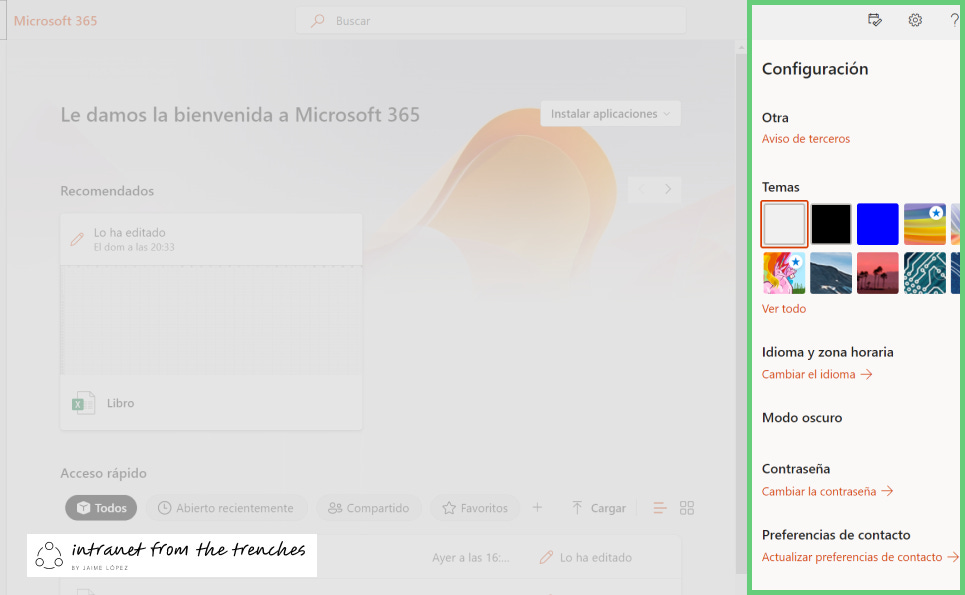Image resolution: width=965 pixels, height=595 pixels.
Task: Click the Cargar upload button
Action: 599,508
